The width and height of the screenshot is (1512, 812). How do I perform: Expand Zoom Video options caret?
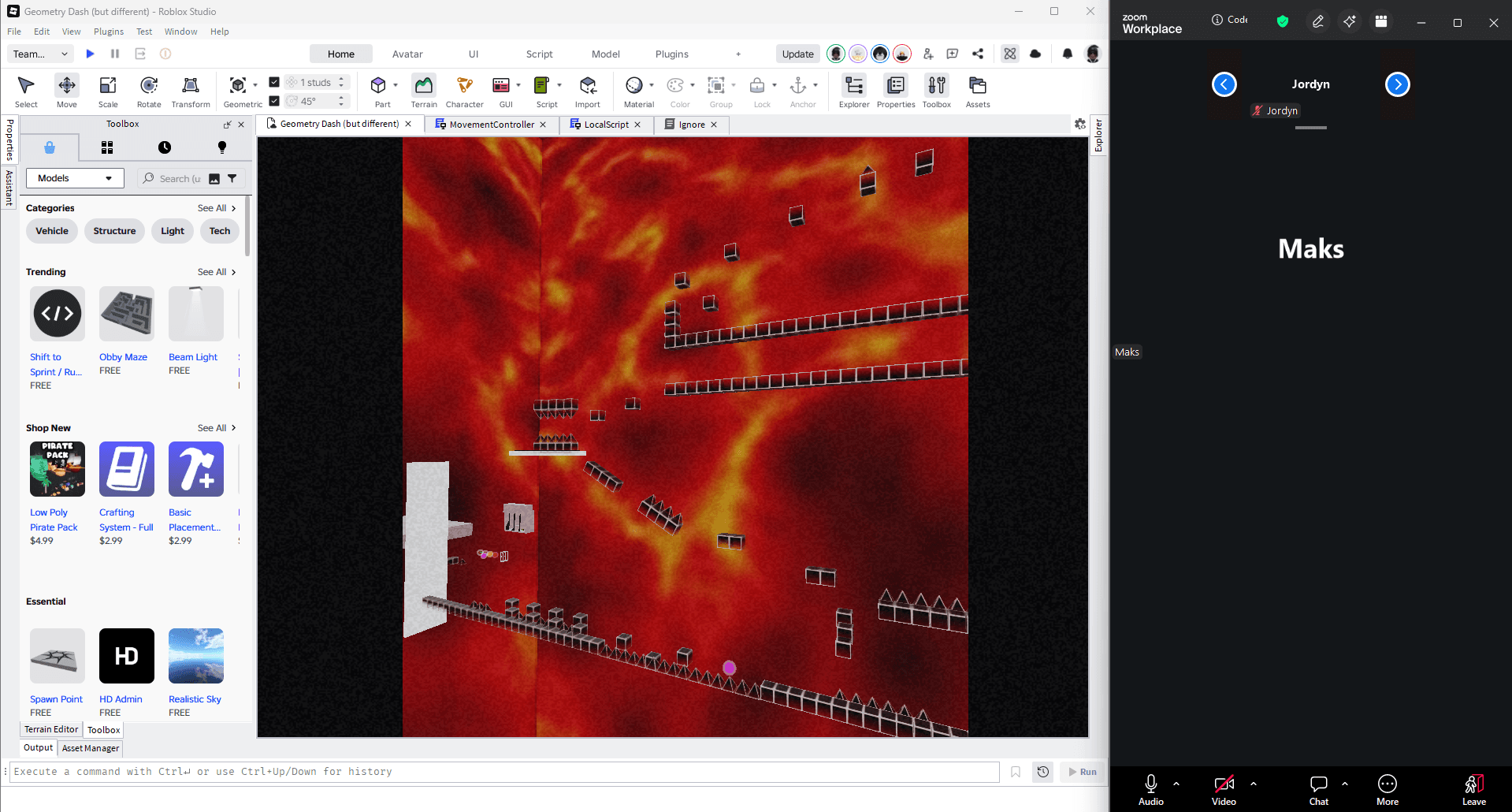coord(1254,784)
